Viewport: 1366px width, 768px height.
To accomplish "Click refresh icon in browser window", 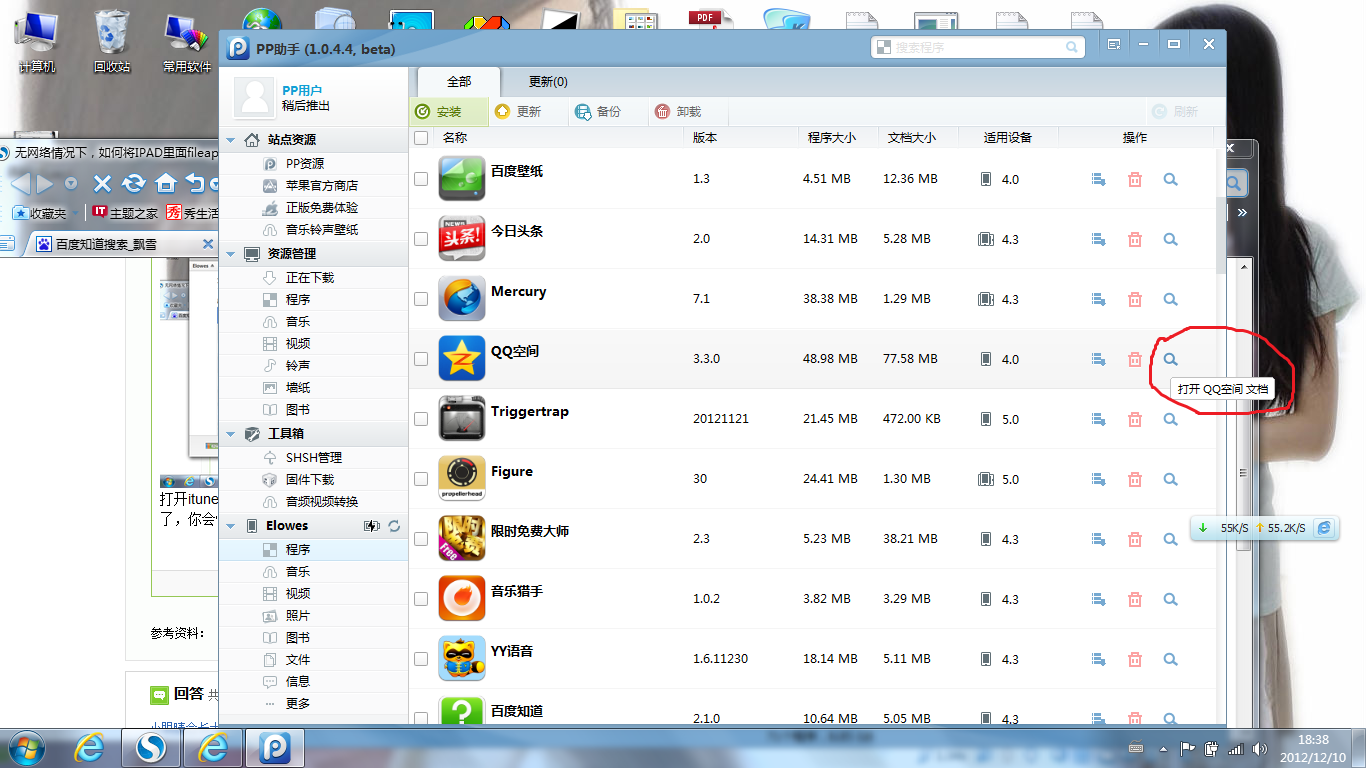I will click(134, 184).
